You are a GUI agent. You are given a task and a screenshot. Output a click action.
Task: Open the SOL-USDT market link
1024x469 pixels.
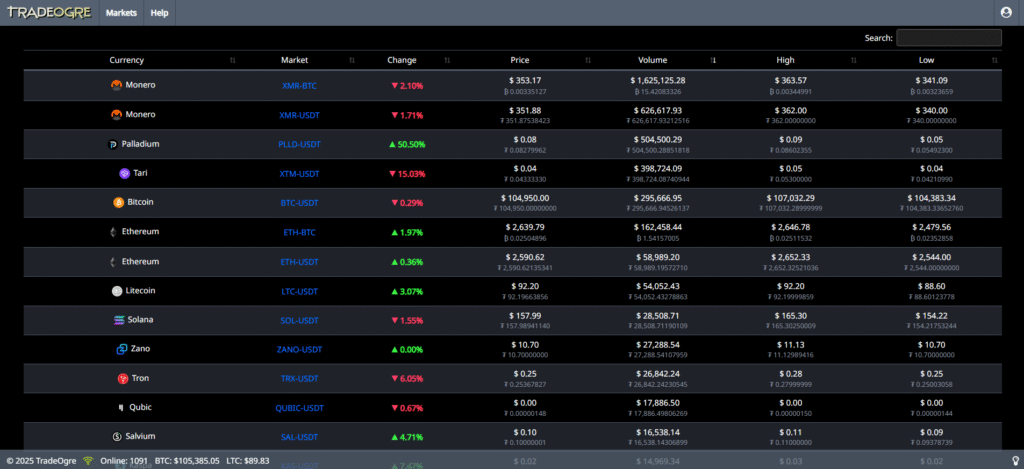(299, 321)
